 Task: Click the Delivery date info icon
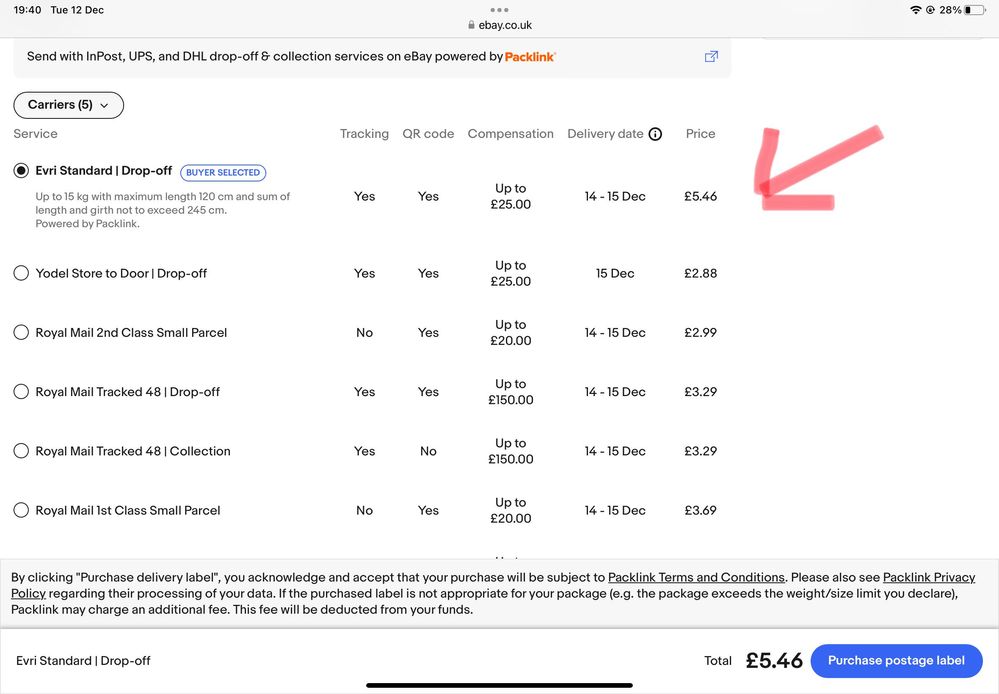[x=655, y=134]
